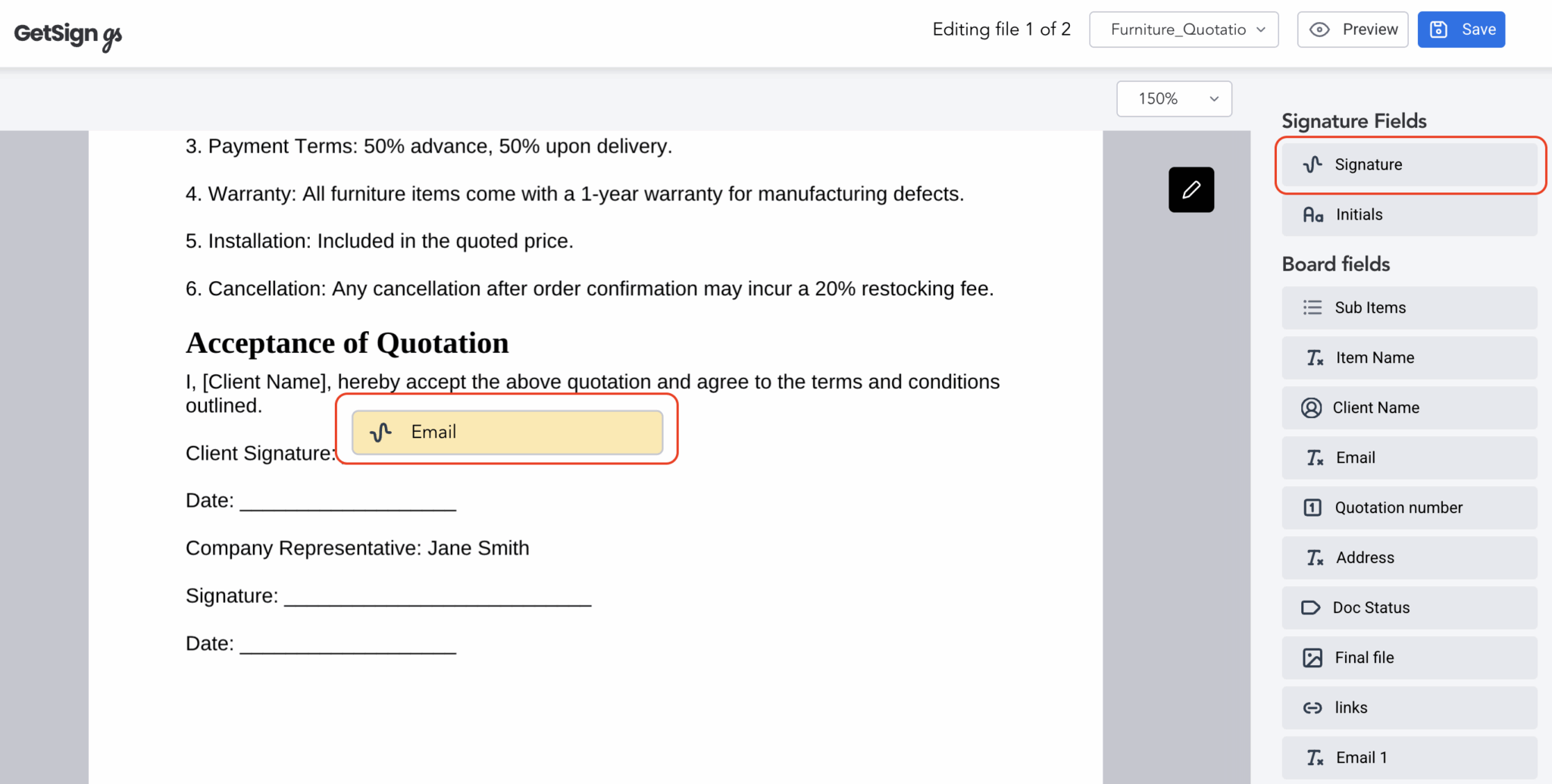The image size is (1552, 784).
Task: Select the Email board field
Action: point(1408,458)
